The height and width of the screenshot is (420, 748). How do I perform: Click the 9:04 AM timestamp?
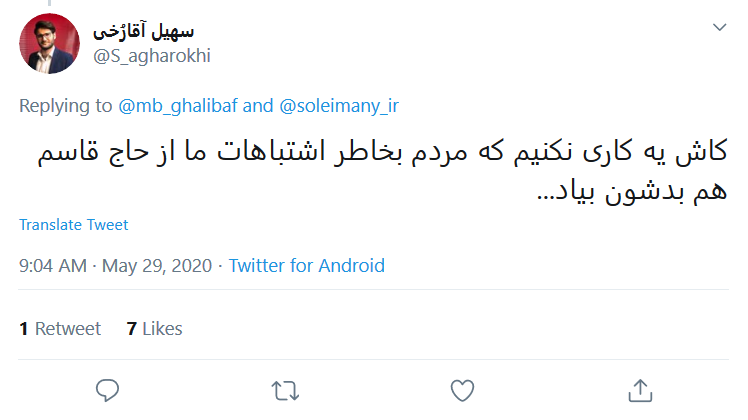[x=52, y=266]
